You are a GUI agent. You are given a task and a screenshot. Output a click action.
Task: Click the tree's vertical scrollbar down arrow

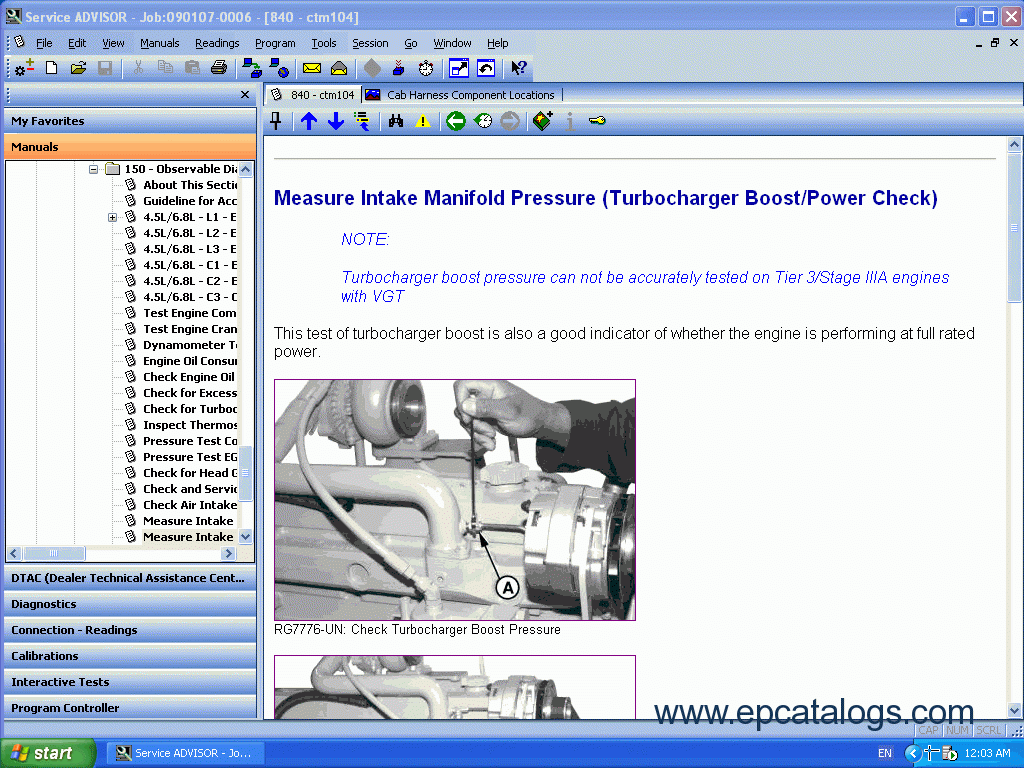(x=246, y=537)
